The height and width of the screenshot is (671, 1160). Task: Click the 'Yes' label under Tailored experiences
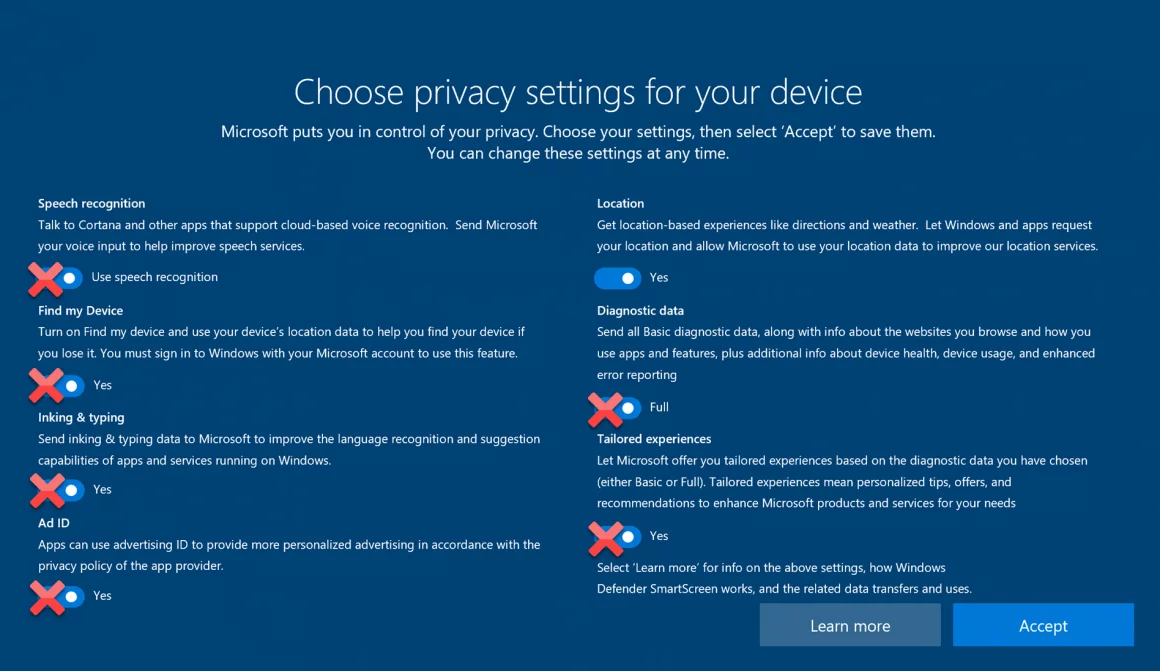click(x=659, y=536)
